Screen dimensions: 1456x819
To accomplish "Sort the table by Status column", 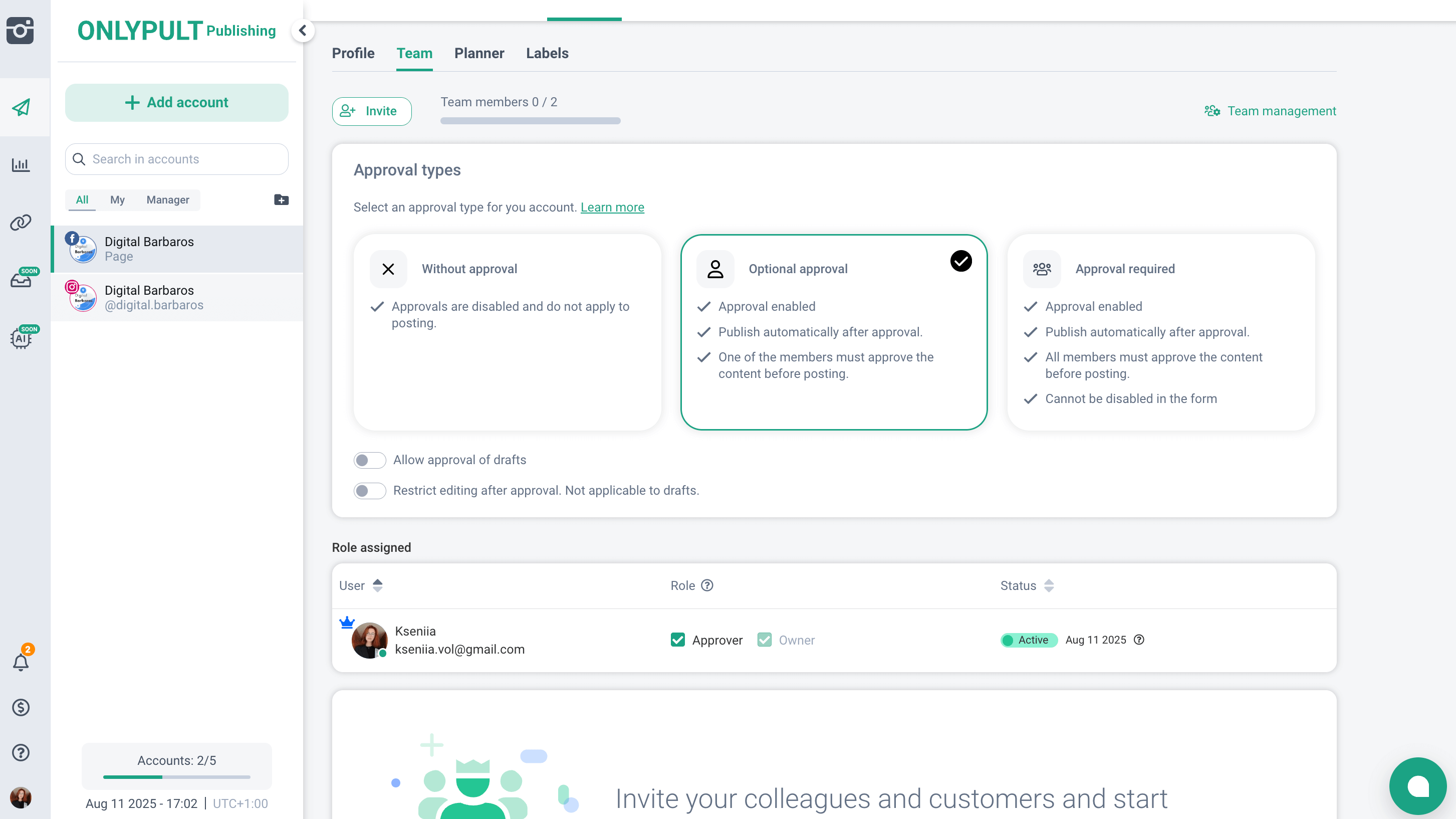I will [1049, 585].
